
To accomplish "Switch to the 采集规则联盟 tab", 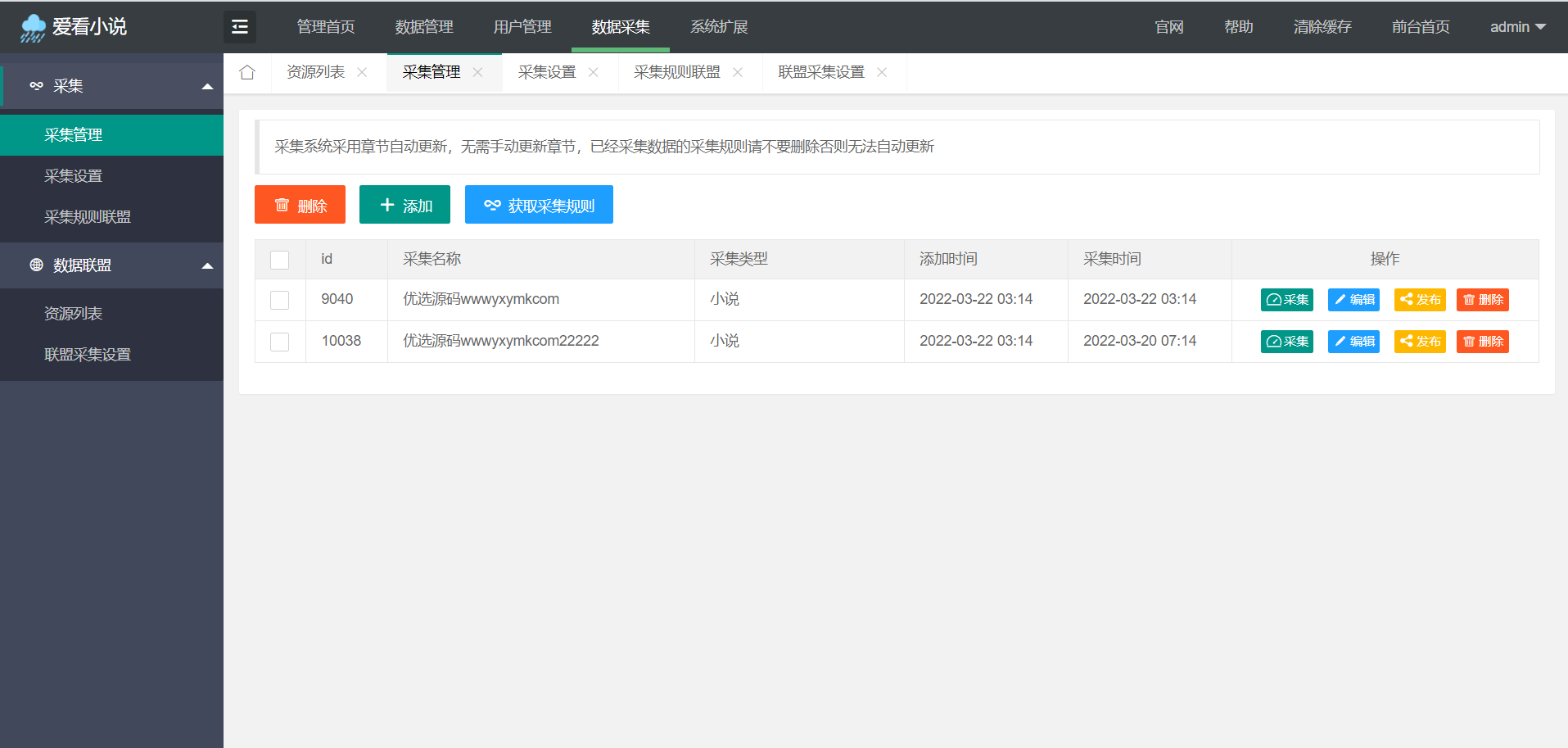I will coord(677,72).
